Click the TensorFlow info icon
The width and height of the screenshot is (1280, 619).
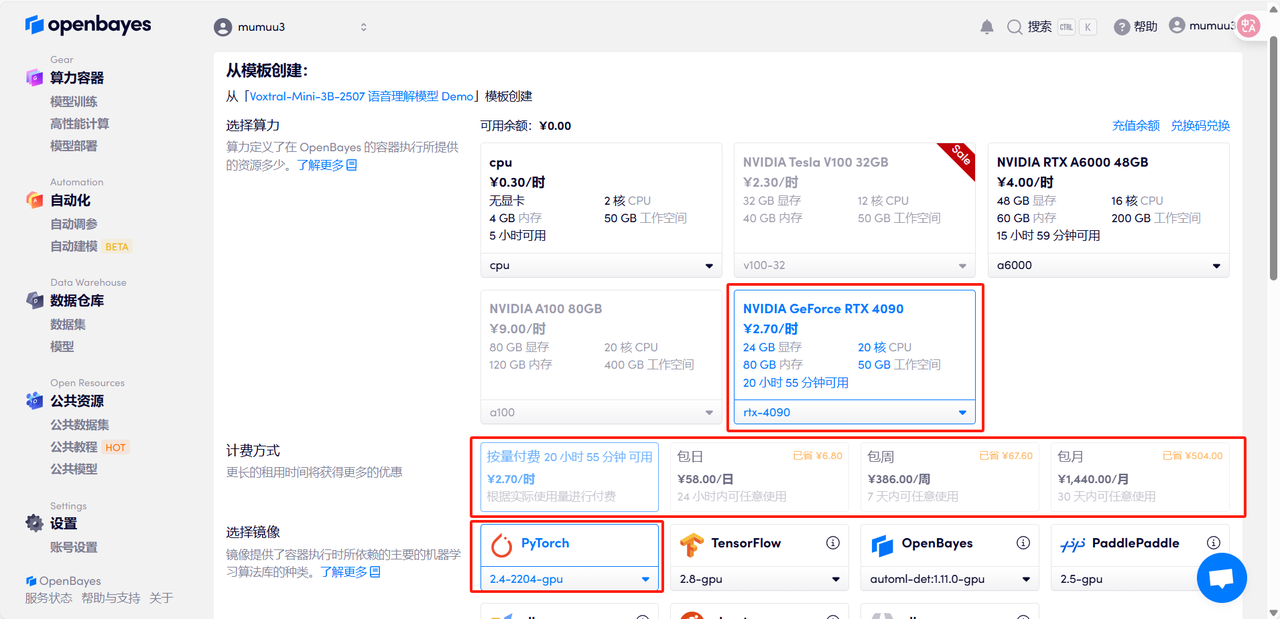pyautogui.click(x=833, y=543)
